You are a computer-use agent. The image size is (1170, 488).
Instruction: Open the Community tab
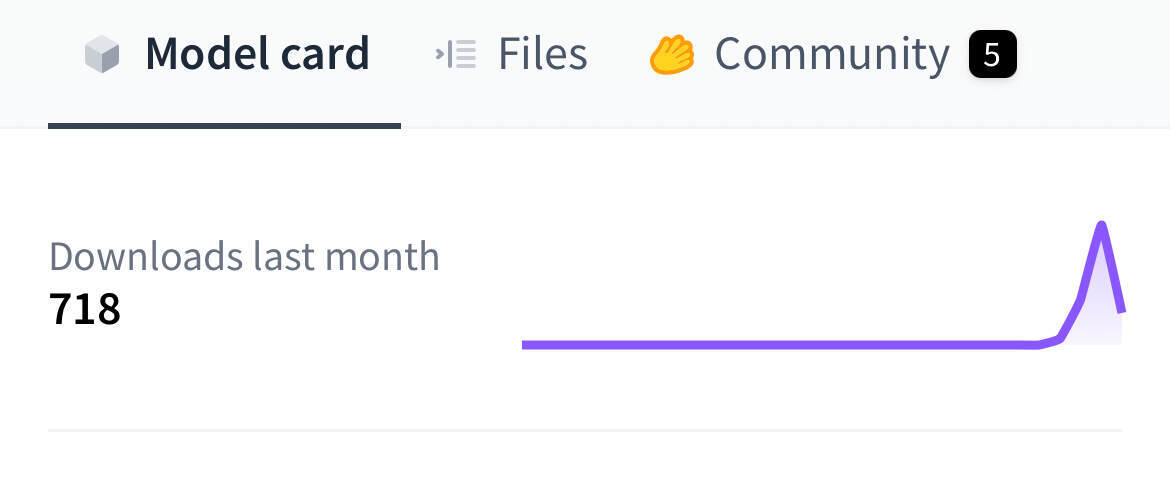click(832, 54)
